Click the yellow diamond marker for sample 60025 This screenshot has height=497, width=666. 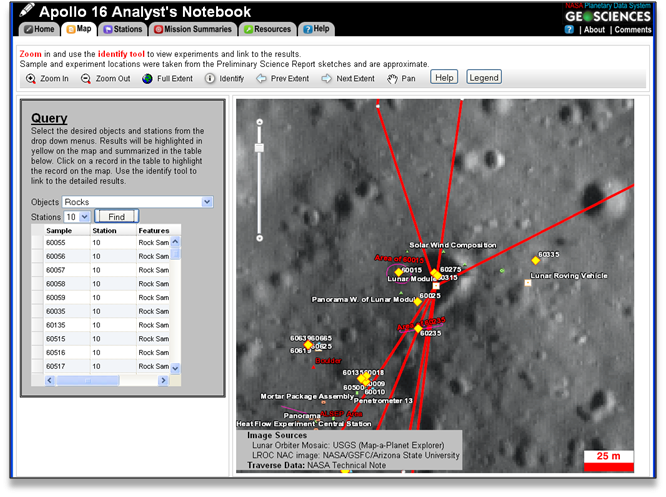(418, 302)
